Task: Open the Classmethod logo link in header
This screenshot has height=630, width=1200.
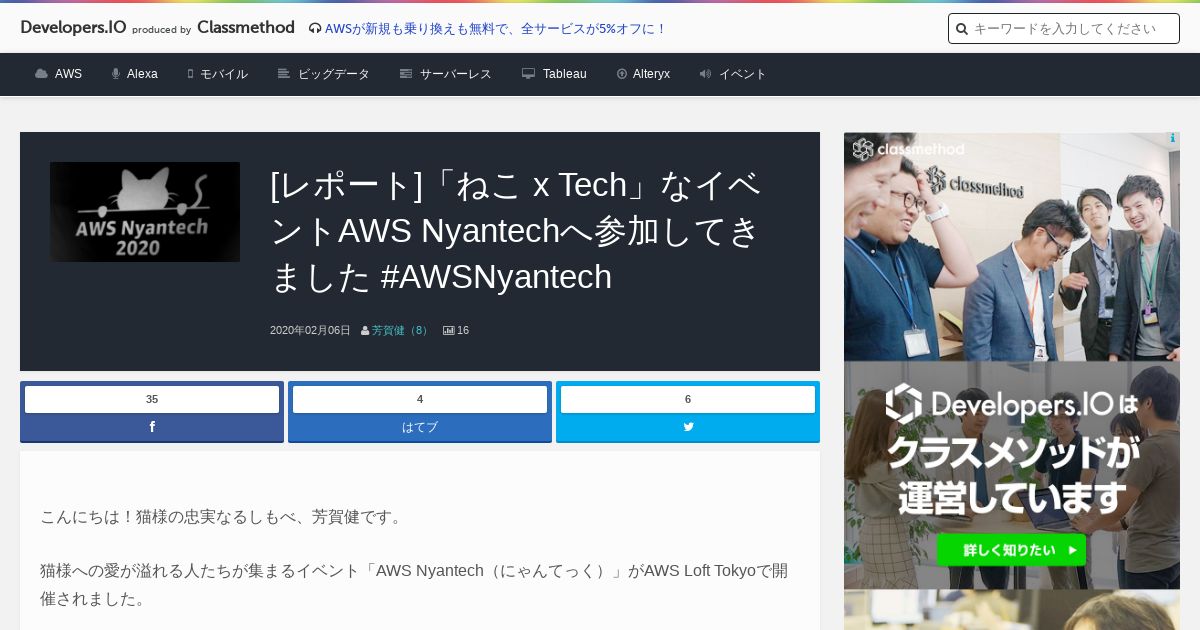Action: coord(246,27)
